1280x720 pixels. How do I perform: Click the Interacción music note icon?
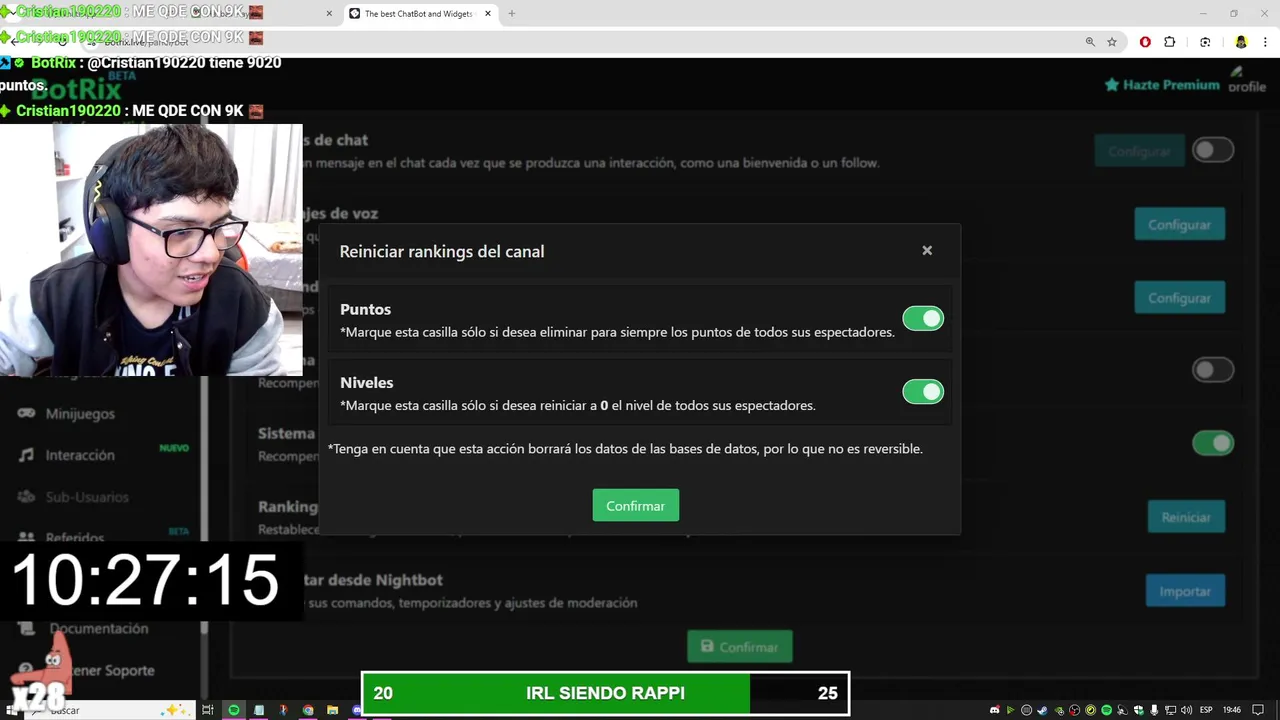click(27, 455)
